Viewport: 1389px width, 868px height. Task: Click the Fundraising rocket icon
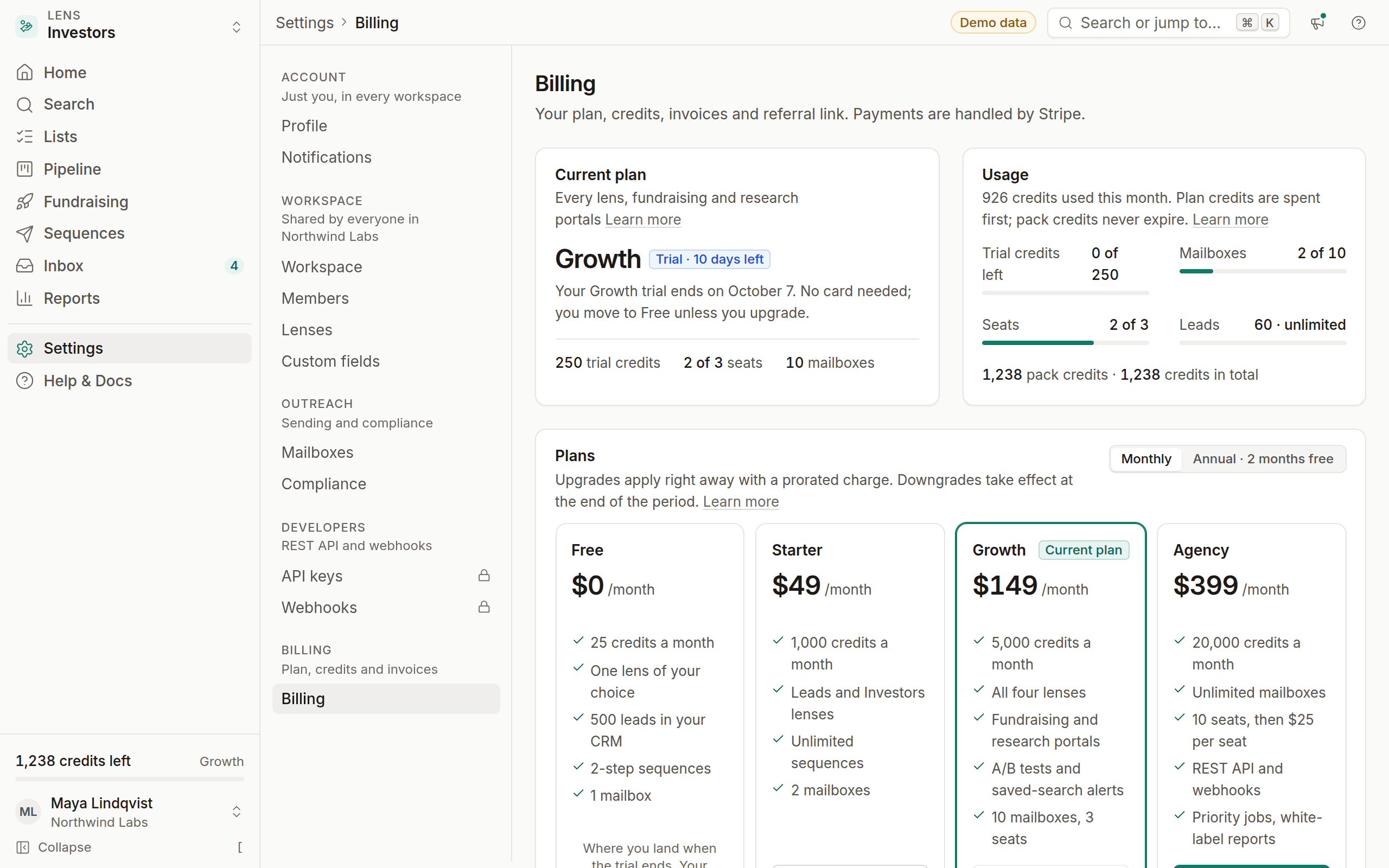[24, 201]
